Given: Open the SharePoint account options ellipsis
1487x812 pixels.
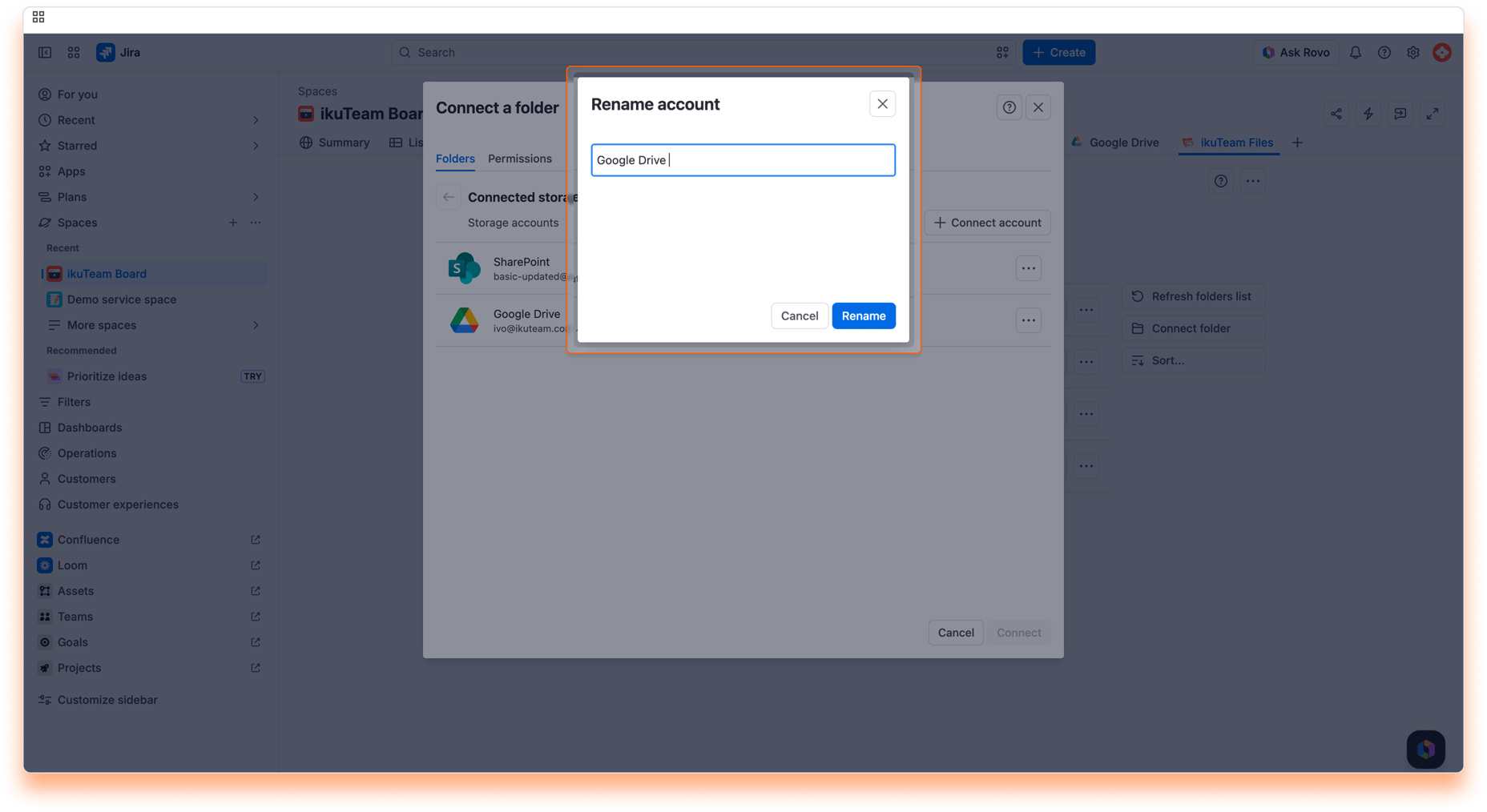Looking at the screenshot, I should (1029, 268).
